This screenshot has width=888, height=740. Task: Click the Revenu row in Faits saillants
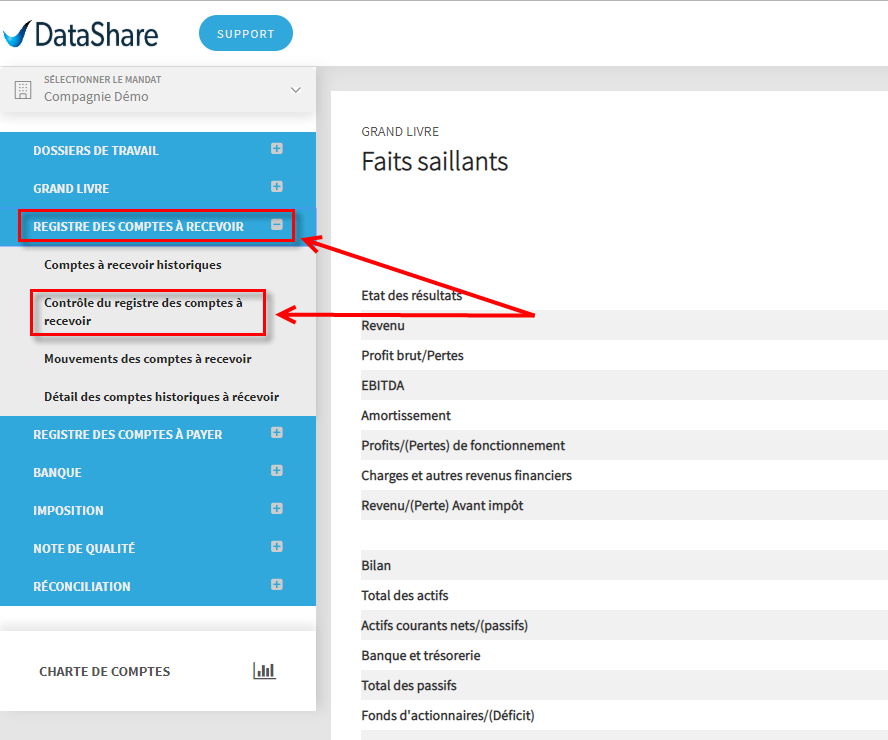(x=624, y=325)
